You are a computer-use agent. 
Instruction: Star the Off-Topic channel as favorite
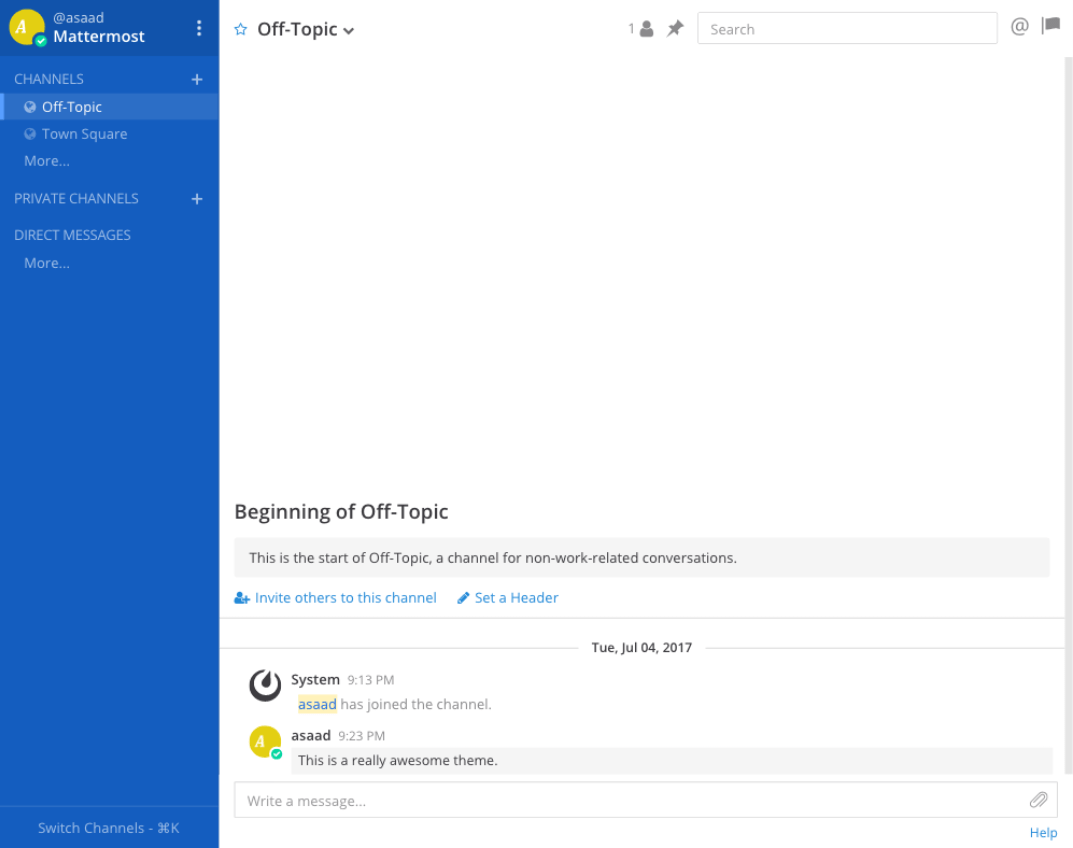click(x=240, y=30)
